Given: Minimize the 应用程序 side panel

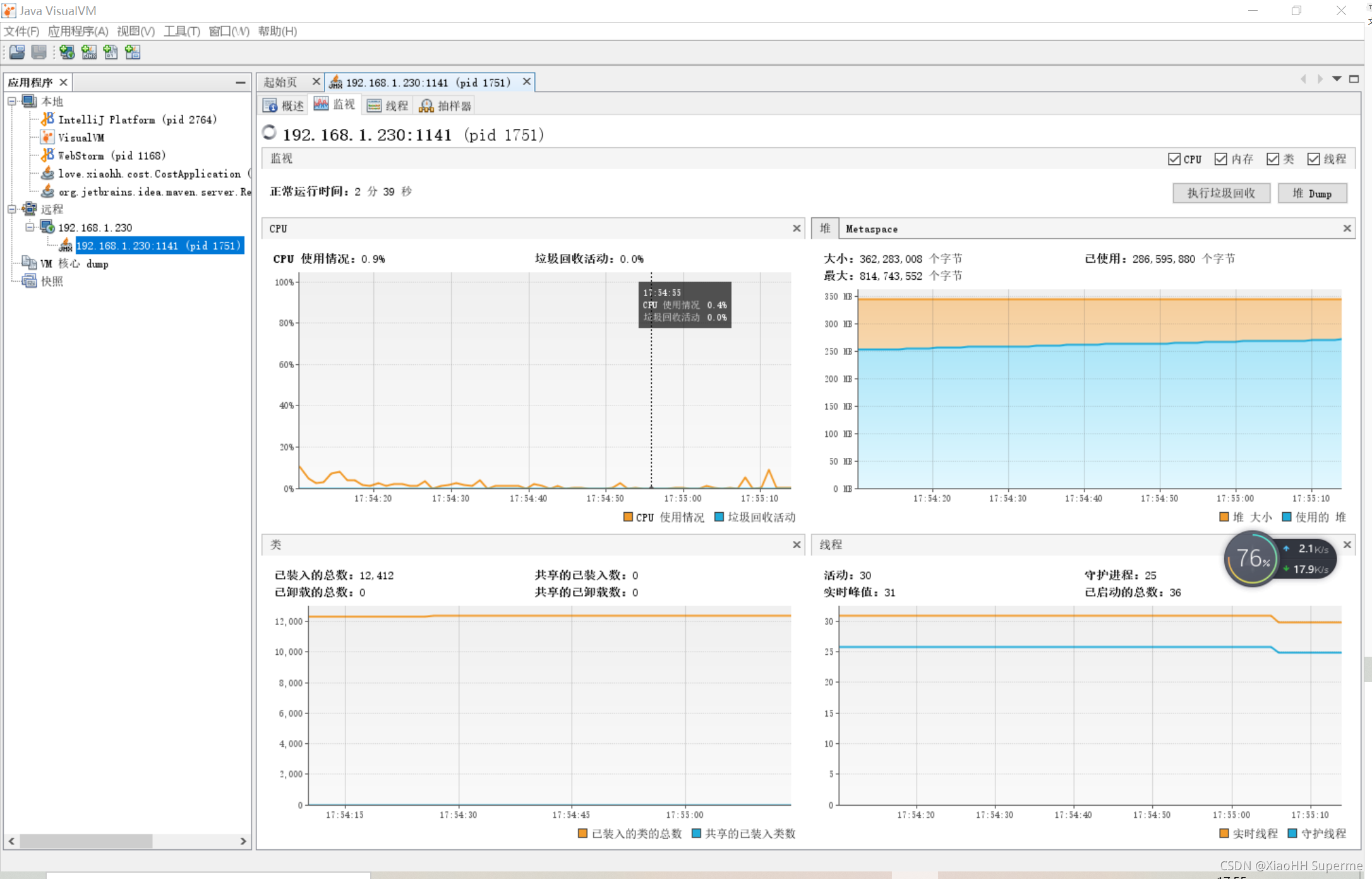Looking at the screenshot, I should [240, 83].
